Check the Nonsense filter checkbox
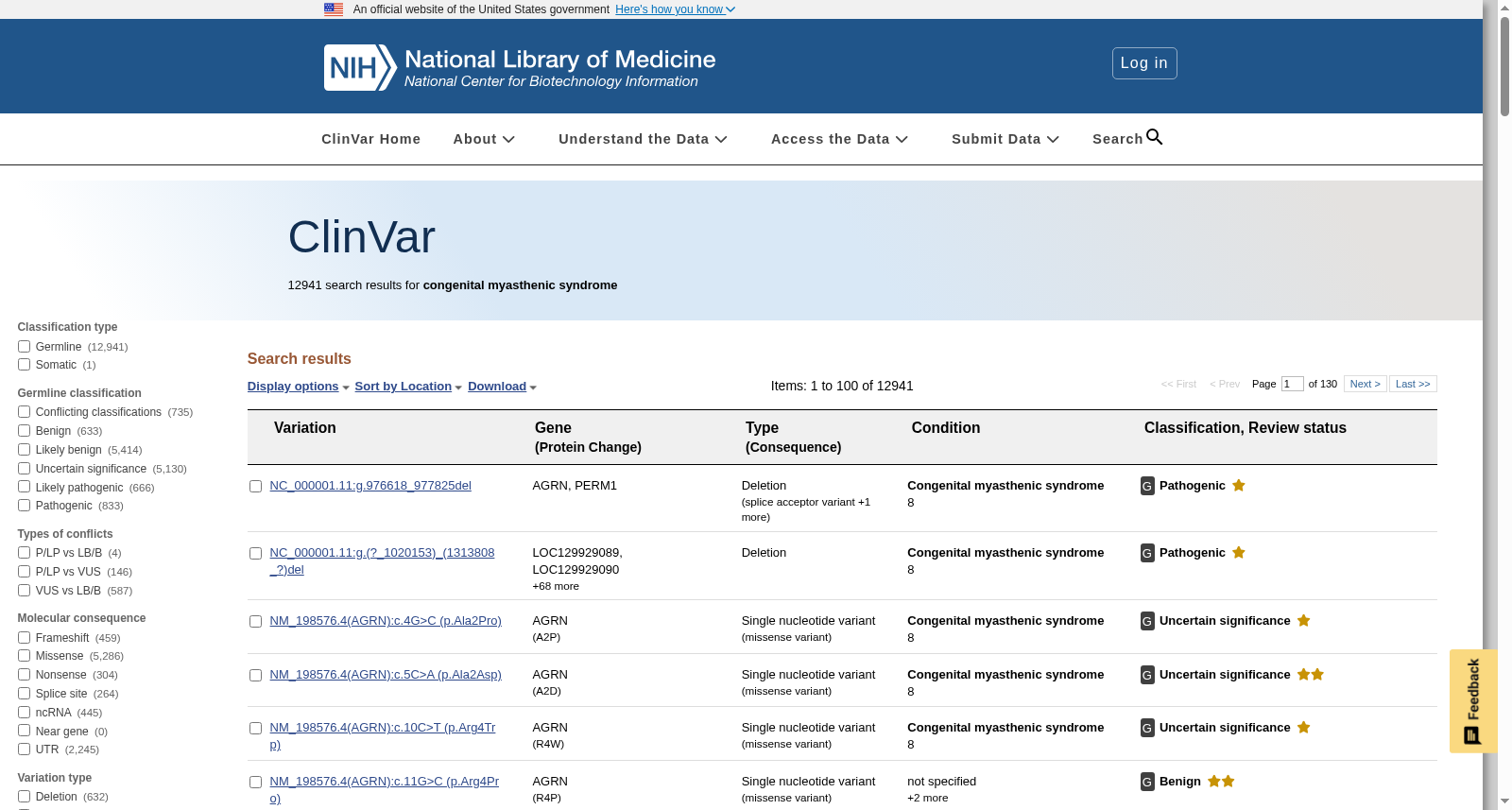1512x810 pixels. tap(24, 675)
